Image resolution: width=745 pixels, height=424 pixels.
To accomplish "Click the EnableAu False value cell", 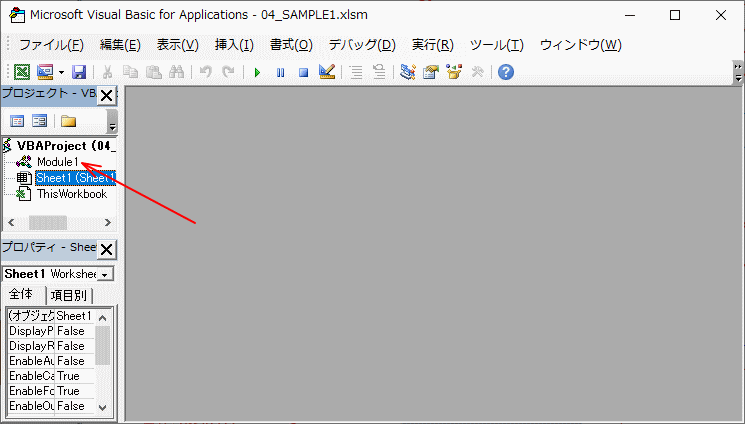I will point(75,361).
